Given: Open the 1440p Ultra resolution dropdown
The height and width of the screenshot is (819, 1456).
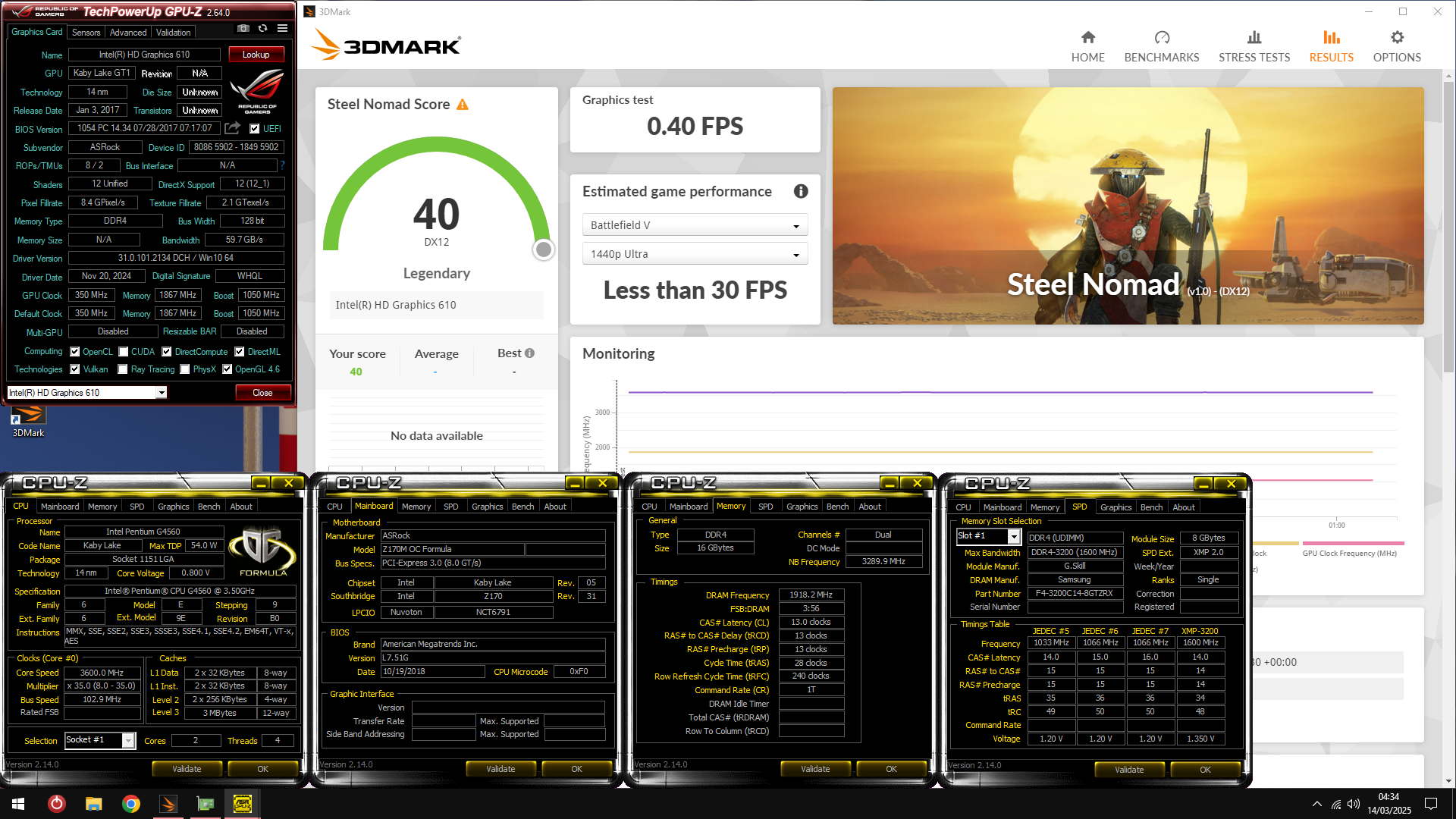Looking at the screenshot, I should [x=695, y=254].
